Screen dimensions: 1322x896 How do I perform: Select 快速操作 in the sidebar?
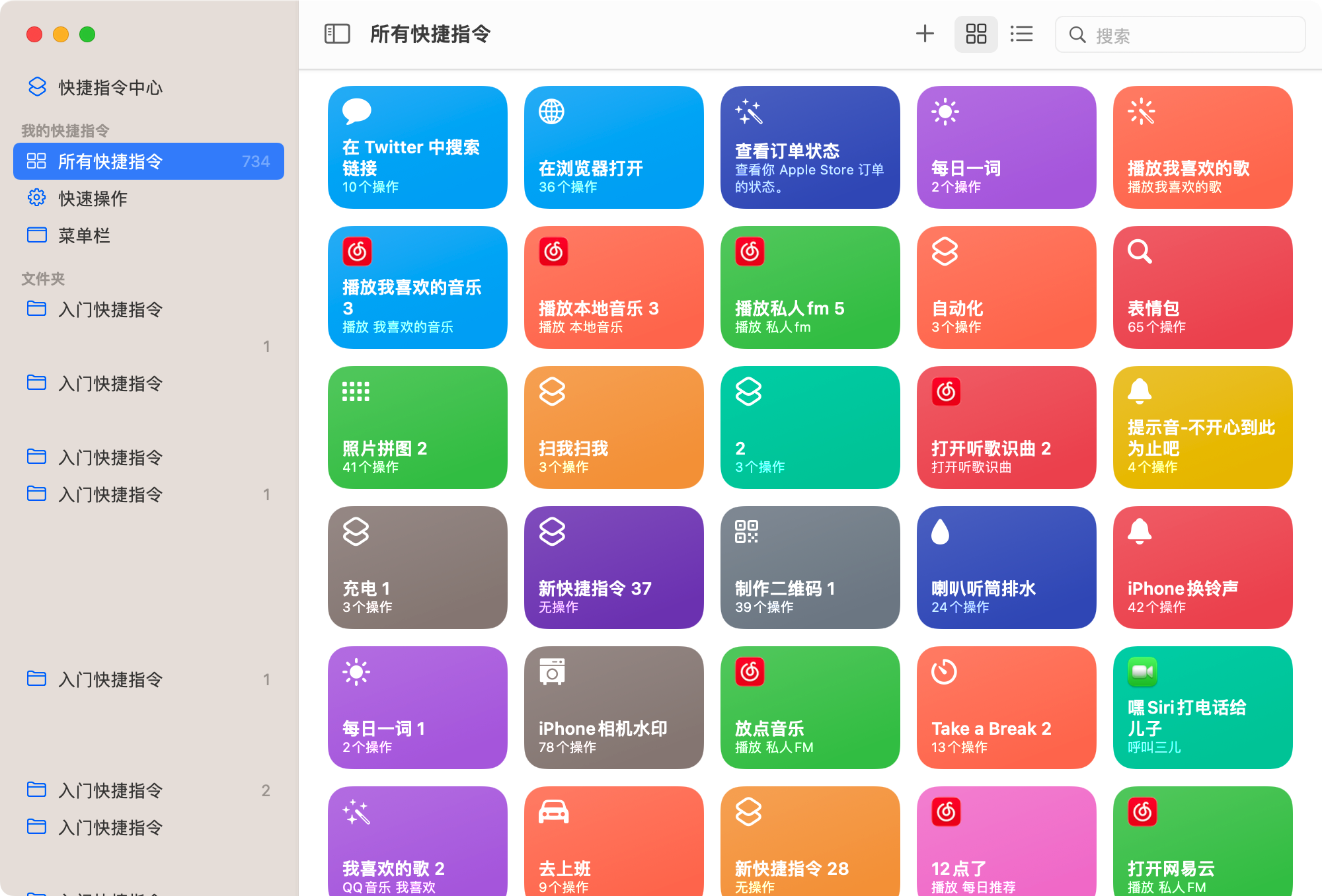[93, 198]
